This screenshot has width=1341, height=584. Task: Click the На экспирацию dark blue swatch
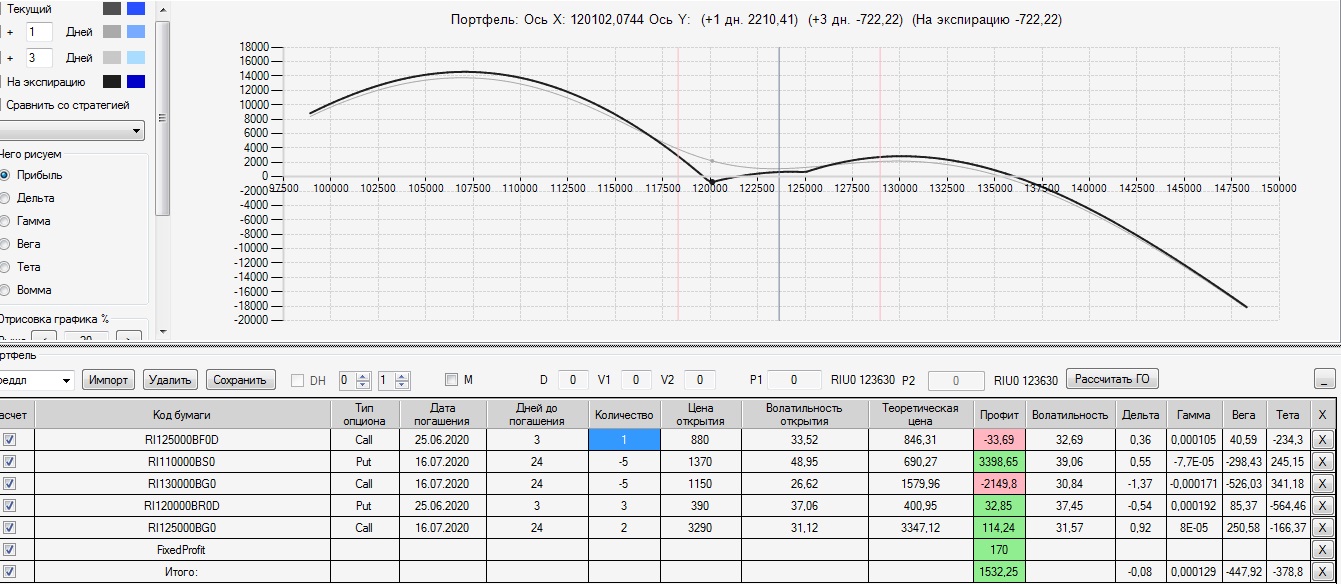pyautogui.click(x=136, y=82)
